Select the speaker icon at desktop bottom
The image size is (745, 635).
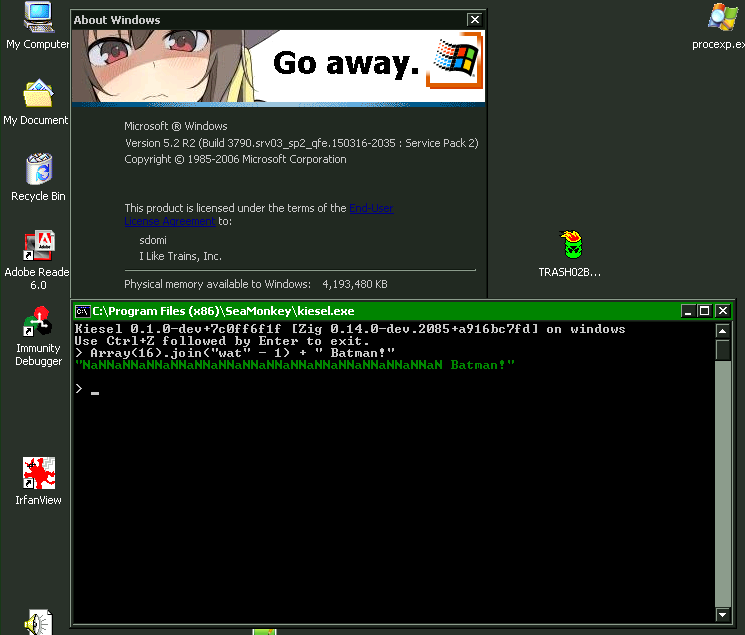click(38, 622)
